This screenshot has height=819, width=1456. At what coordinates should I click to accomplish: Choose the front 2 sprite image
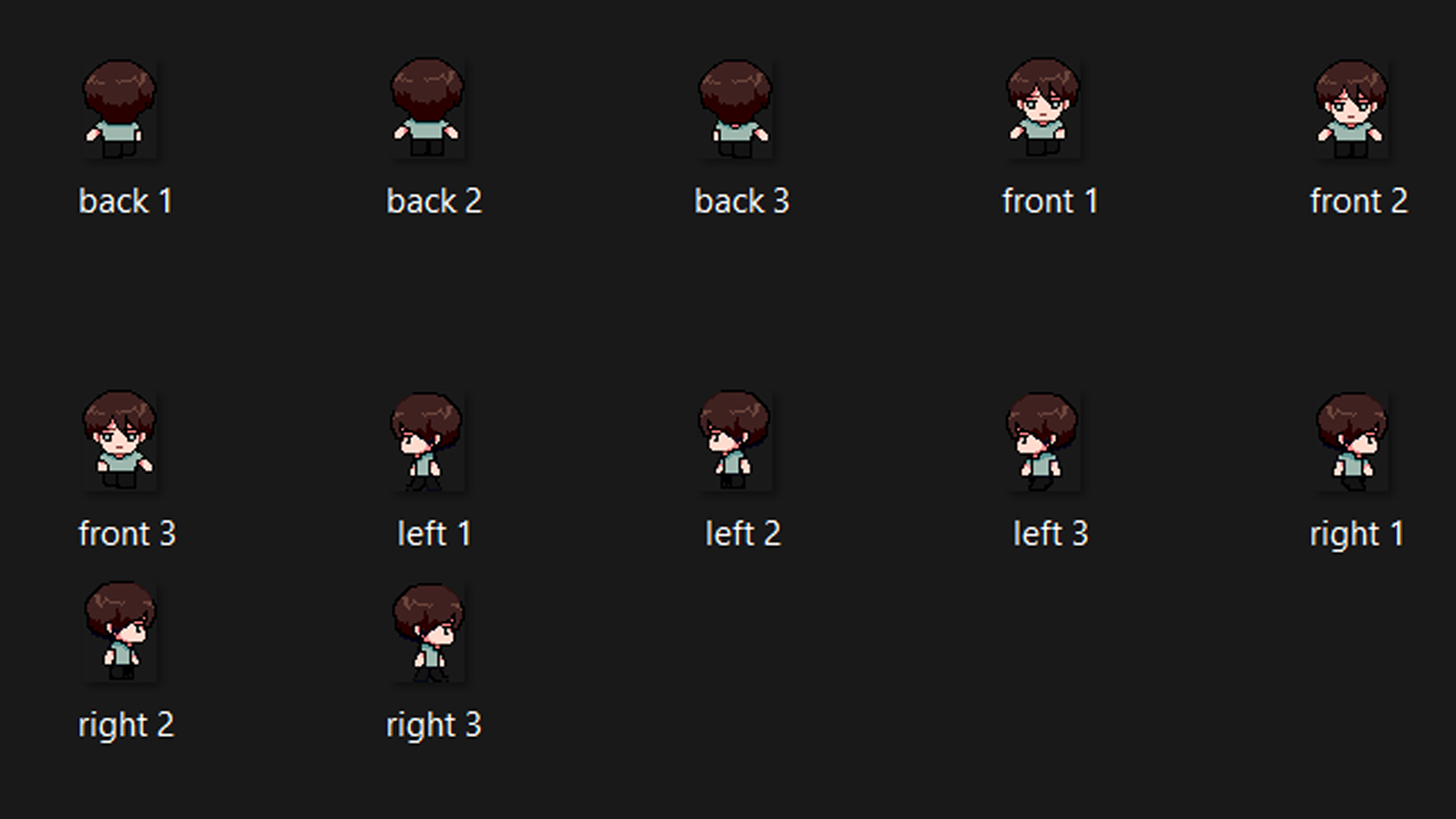click(x=1351, y=109)
